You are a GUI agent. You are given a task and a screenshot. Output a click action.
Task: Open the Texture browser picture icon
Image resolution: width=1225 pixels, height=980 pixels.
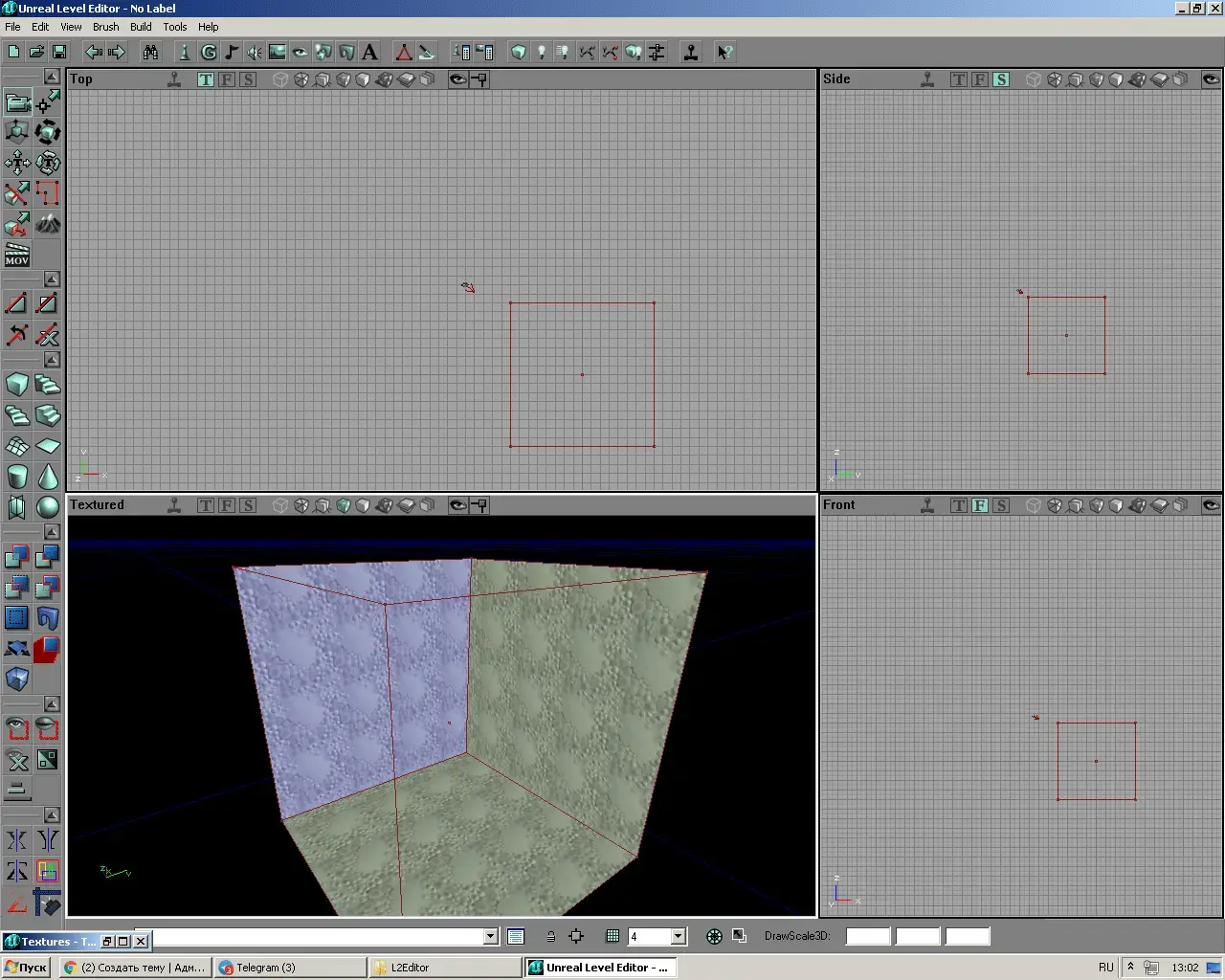(x=278, y=52)
